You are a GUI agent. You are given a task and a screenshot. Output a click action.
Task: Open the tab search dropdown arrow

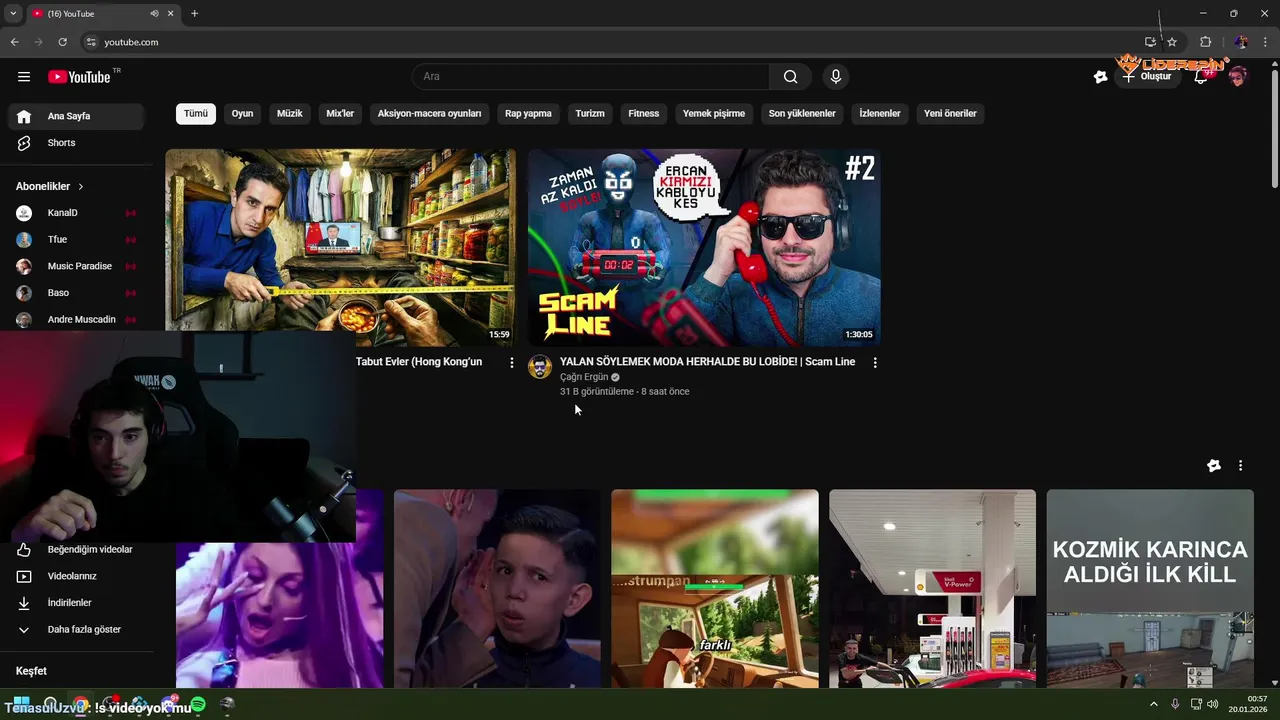pos(13,14)
